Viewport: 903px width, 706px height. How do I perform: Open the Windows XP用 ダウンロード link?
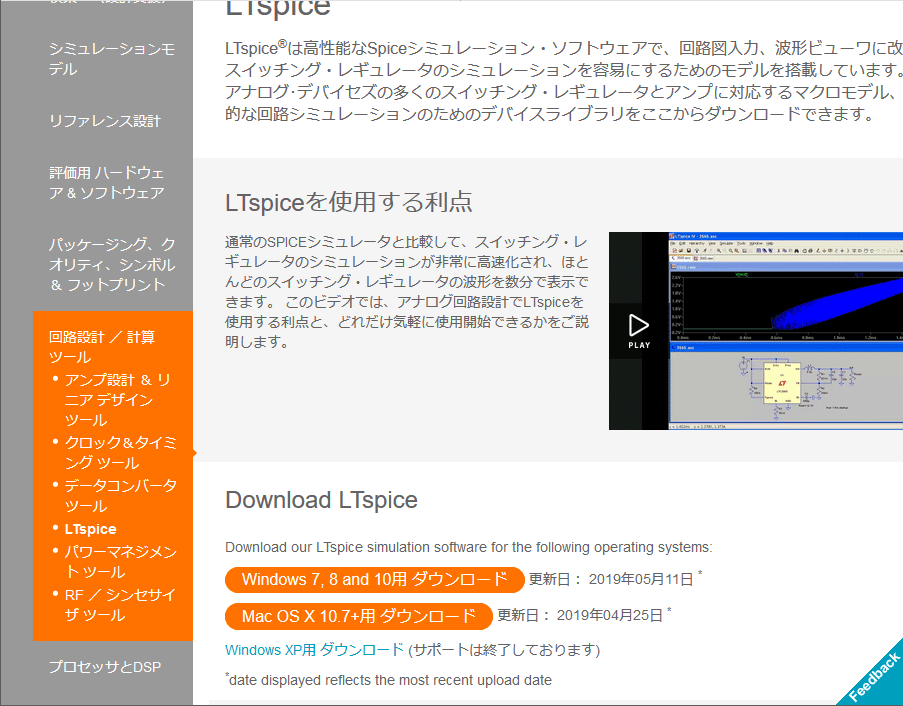pos(315,650)
